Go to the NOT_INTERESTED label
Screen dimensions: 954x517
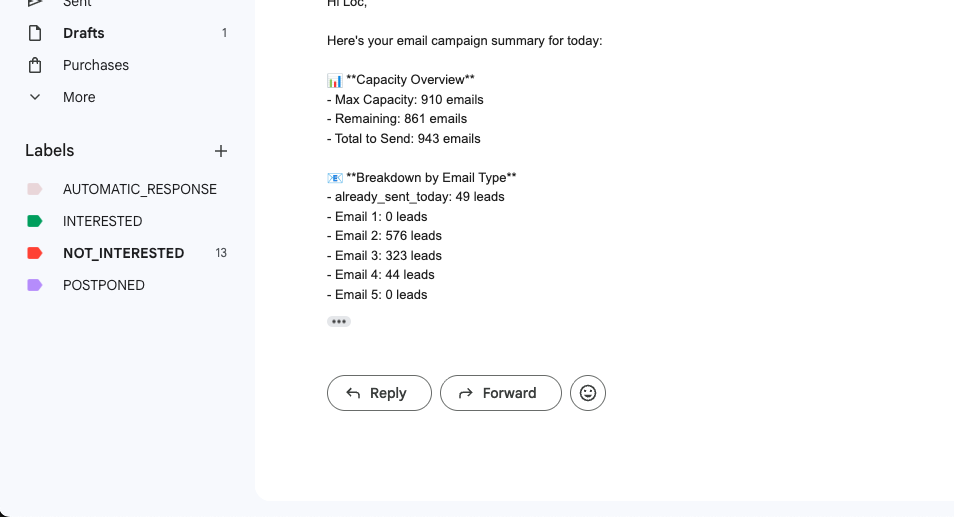coord(123,253)
